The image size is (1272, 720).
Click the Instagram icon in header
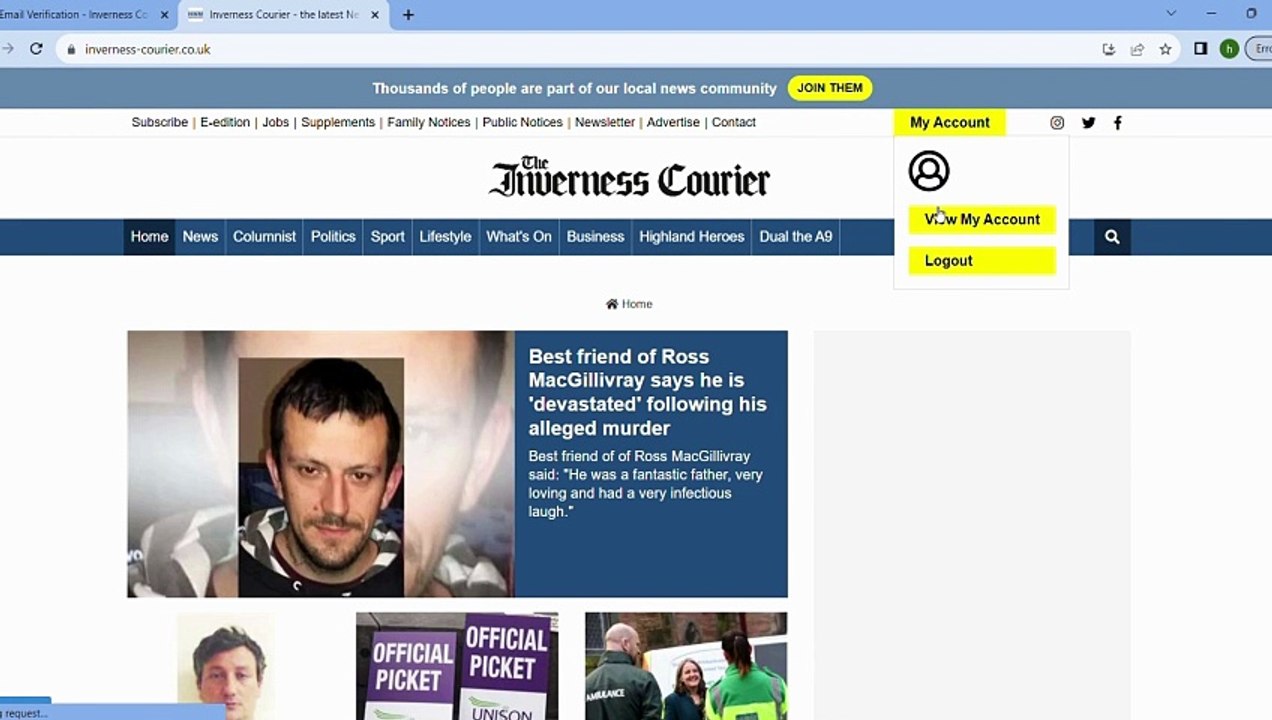[1057, 123]
